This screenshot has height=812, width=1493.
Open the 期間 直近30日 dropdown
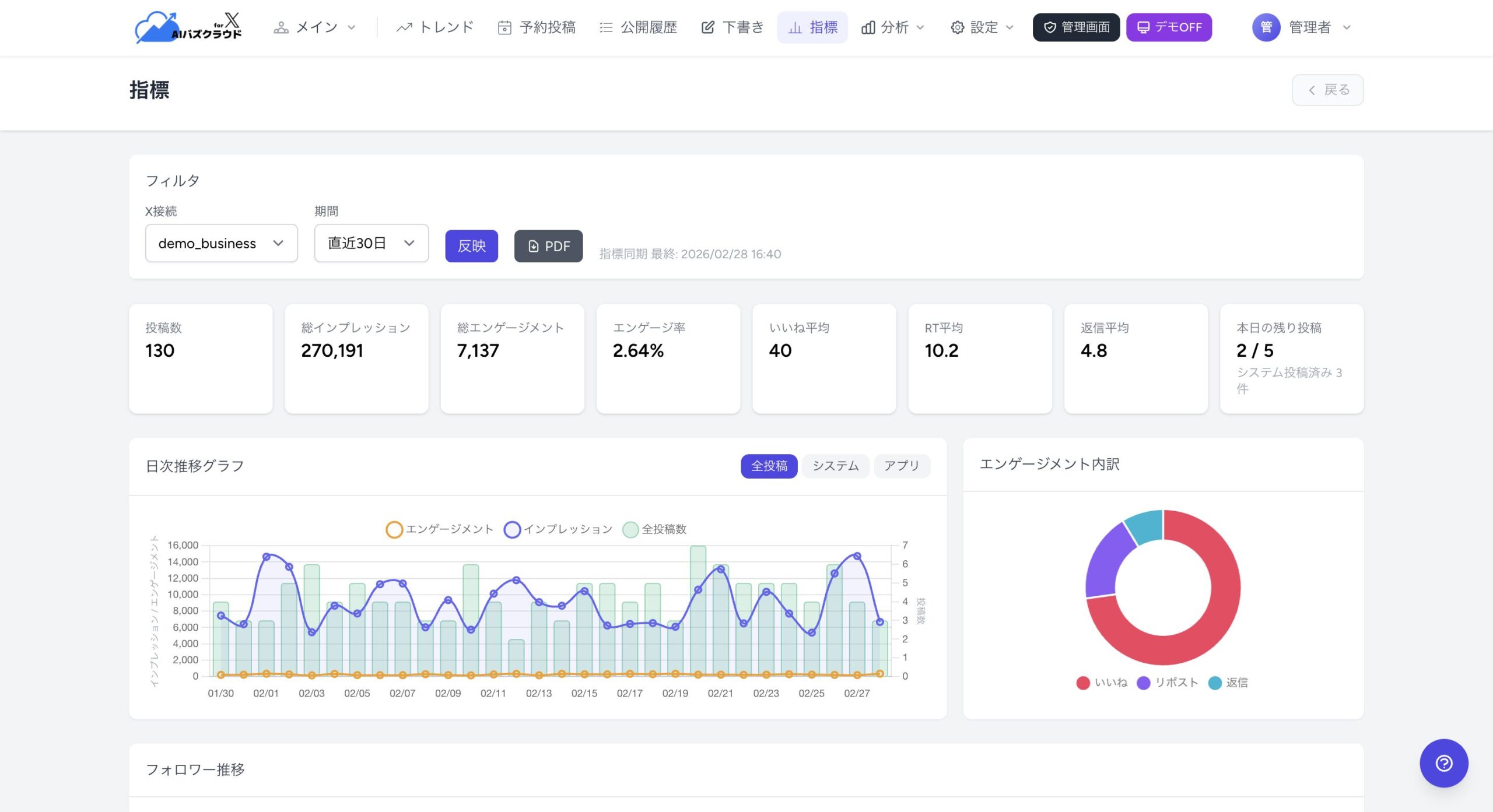point(371,243)
